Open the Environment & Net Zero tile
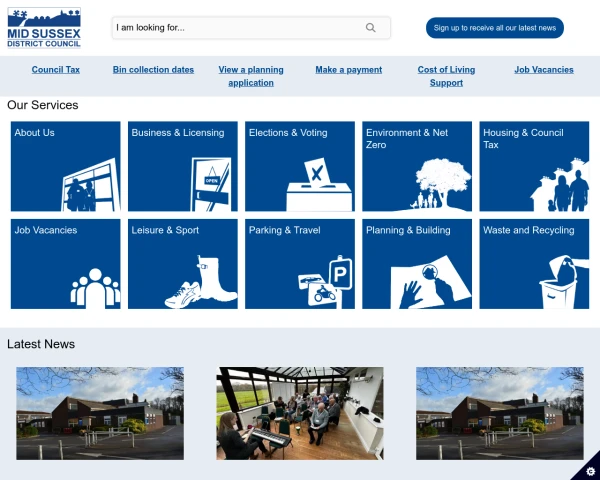This screenshot has height=480, width=600. coord(417,166)
